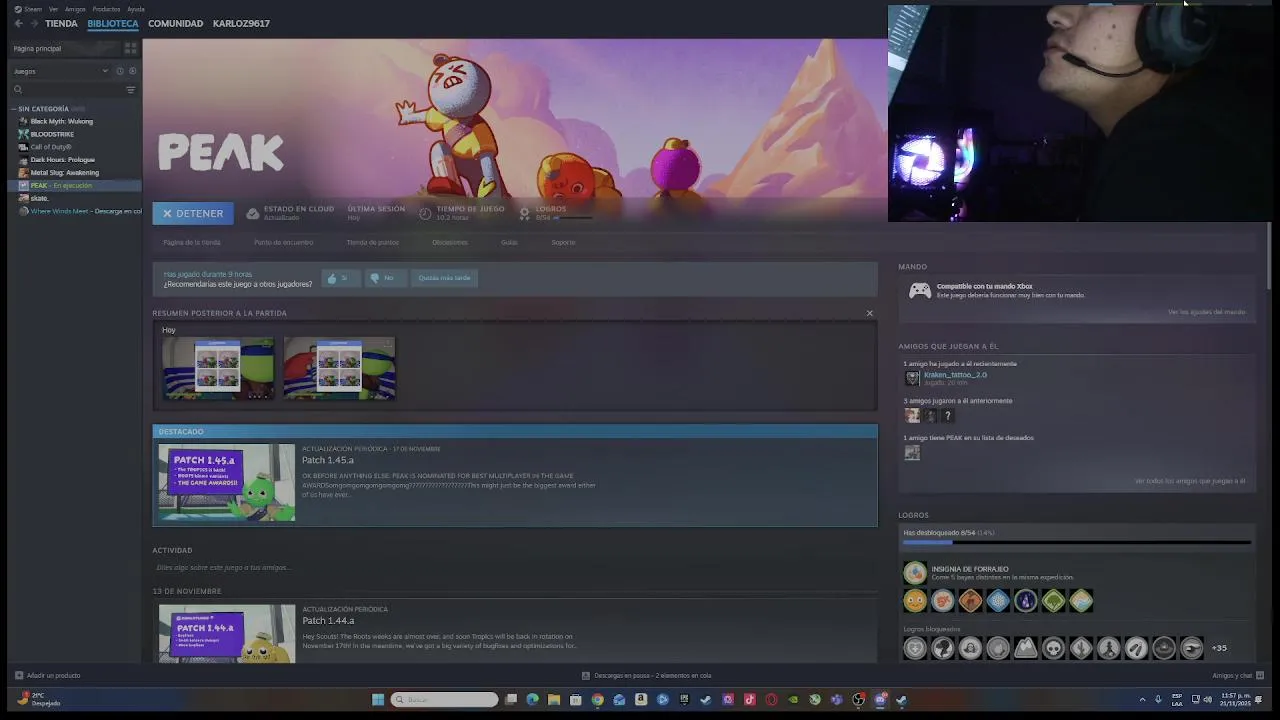Open the Ayuda menu
Screen dimensions: 1280x720
coord(136,9)
